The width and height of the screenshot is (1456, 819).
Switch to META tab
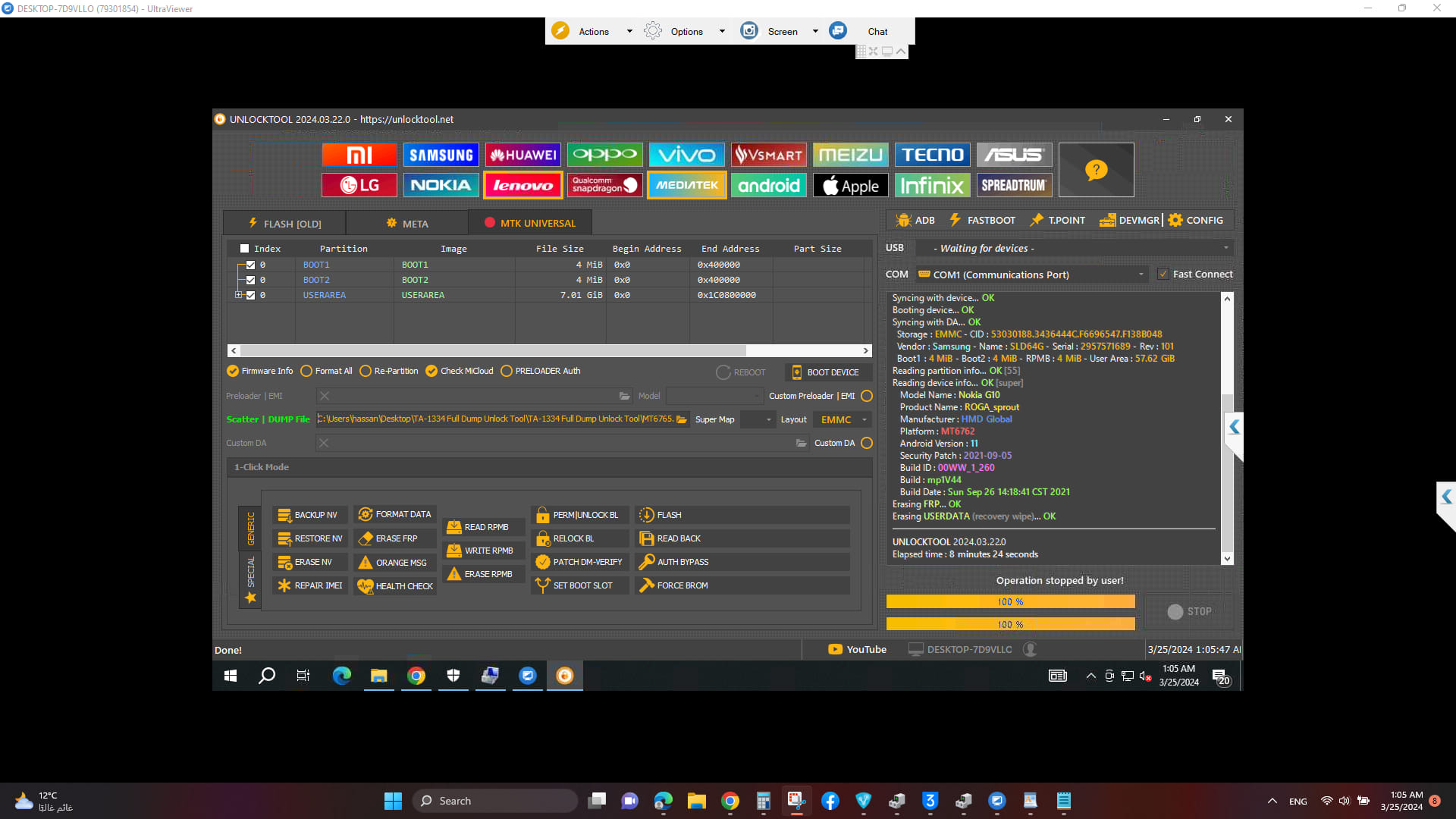(x=407, y=223)
